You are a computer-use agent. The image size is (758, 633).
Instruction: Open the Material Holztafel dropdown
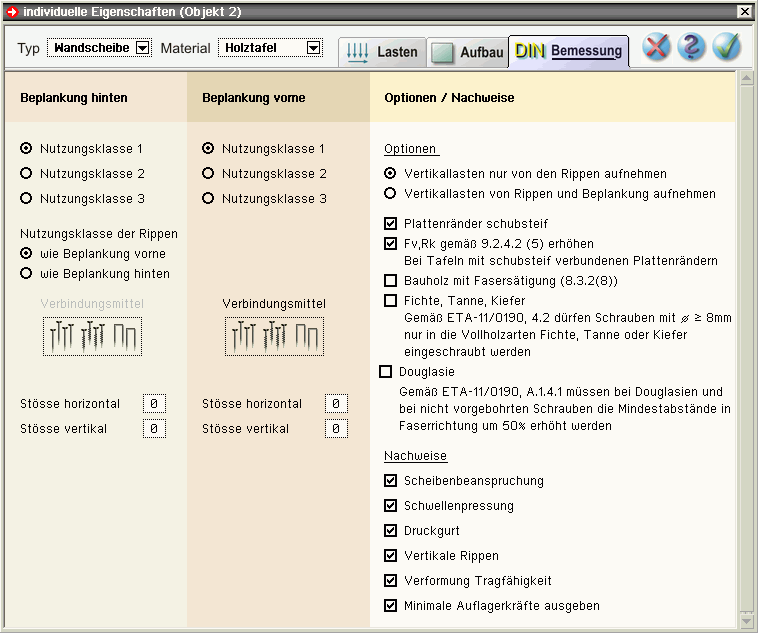[313, 48]
